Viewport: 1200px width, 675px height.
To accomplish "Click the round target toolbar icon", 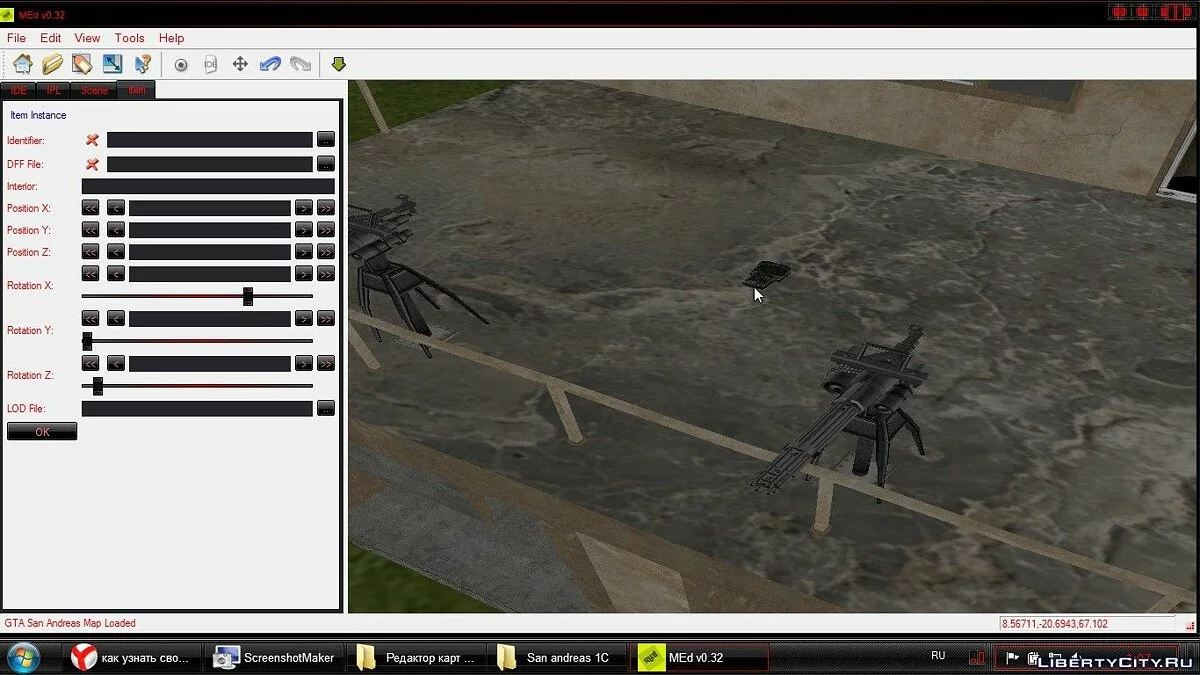I will pyautogui.click(x=181, y=64).
